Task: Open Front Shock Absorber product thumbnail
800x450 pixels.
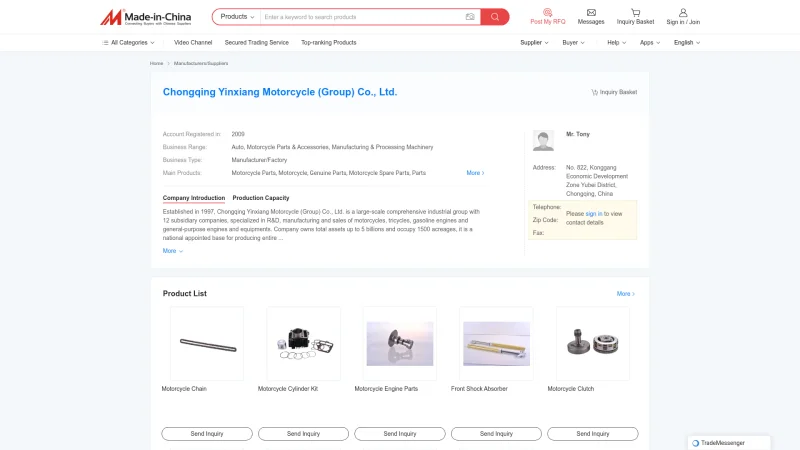Action: click(x=496, y=344)
